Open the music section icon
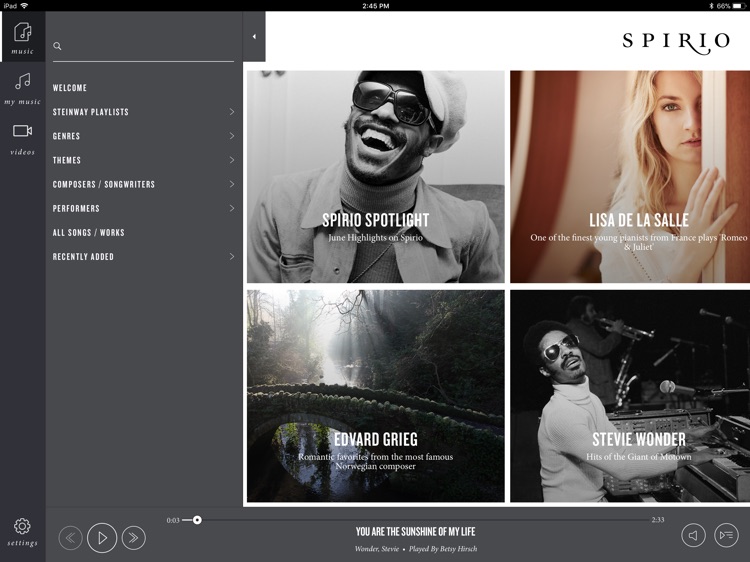 coord(22,37)
